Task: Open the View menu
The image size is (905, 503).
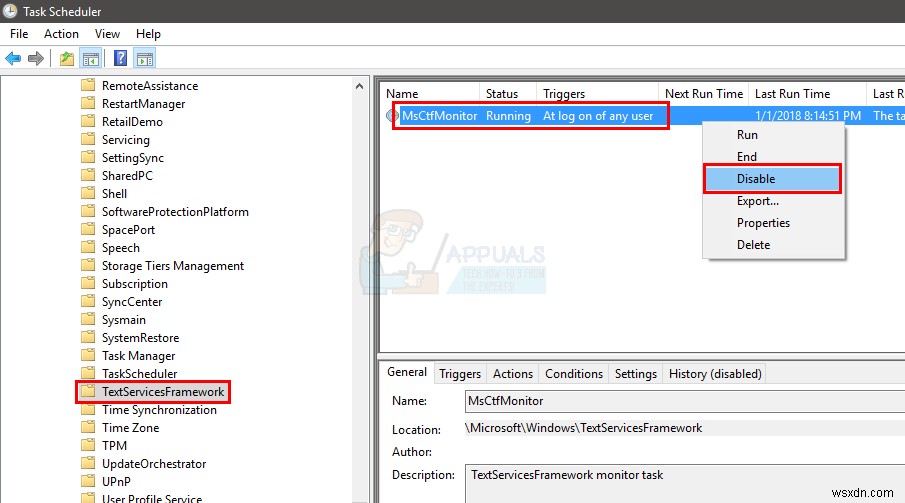Action: pos(107,34)
